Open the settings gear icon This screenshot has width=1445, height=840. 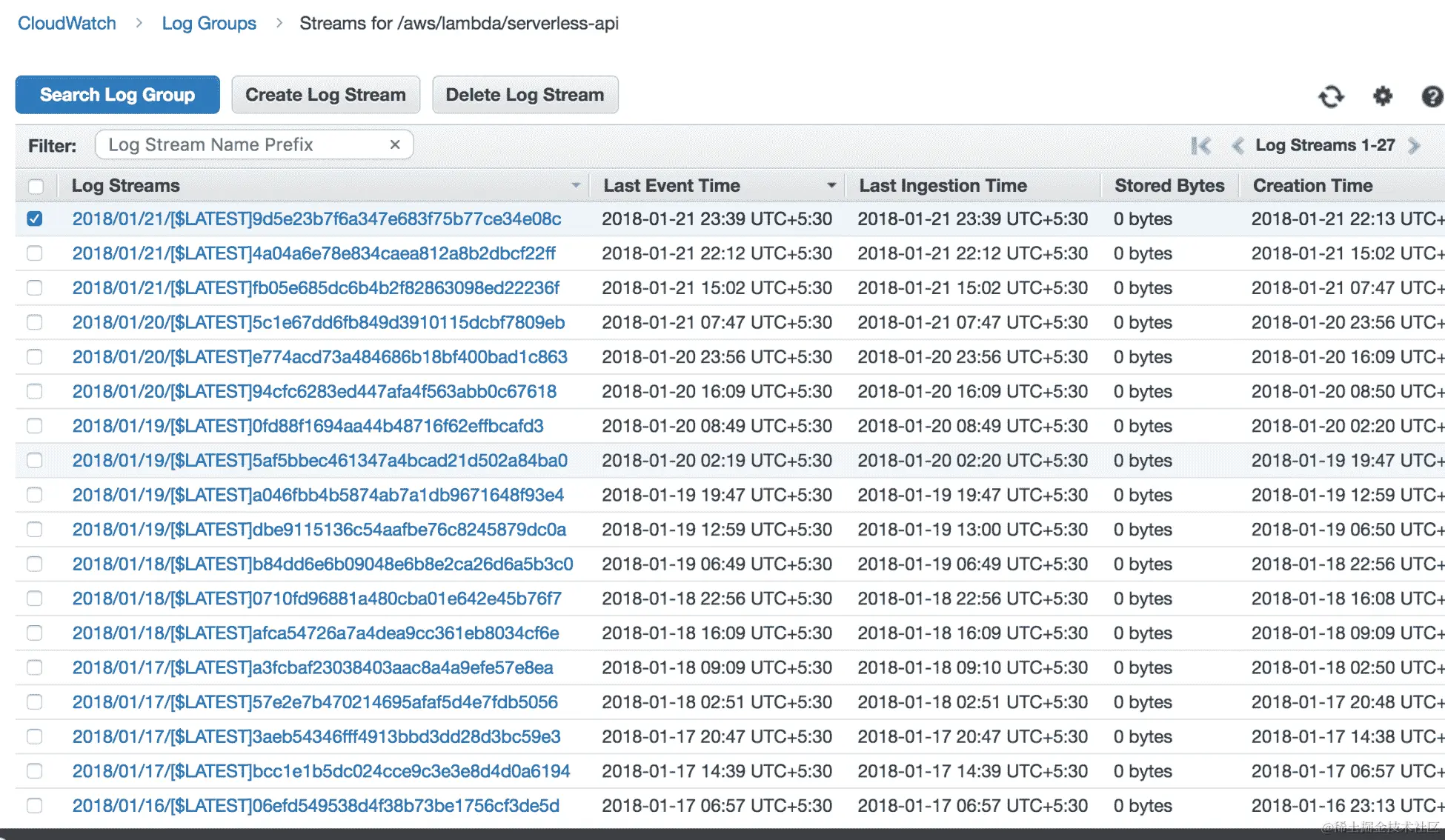(1382, 96)
